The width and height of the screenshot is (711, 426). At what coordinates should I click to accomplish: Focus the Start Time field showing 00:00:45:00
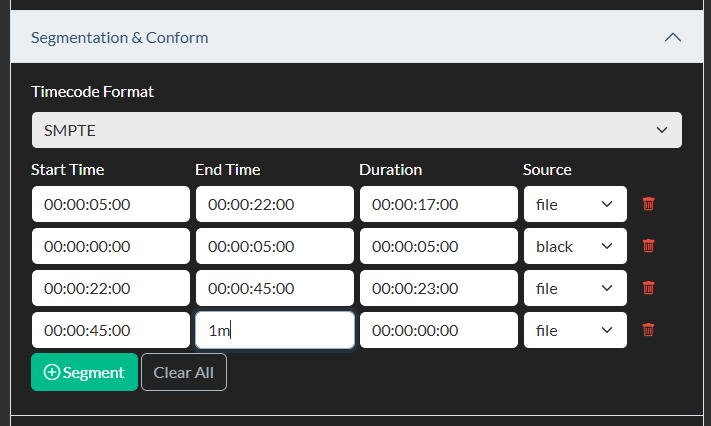pos(110,330)
